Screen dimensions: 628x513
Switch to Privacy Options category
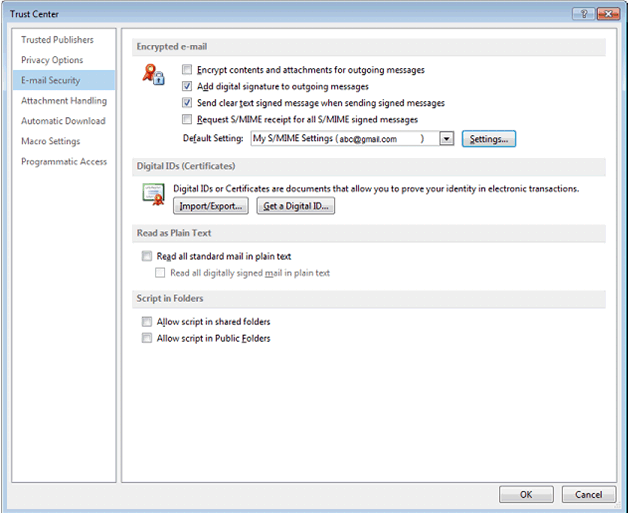52,60
